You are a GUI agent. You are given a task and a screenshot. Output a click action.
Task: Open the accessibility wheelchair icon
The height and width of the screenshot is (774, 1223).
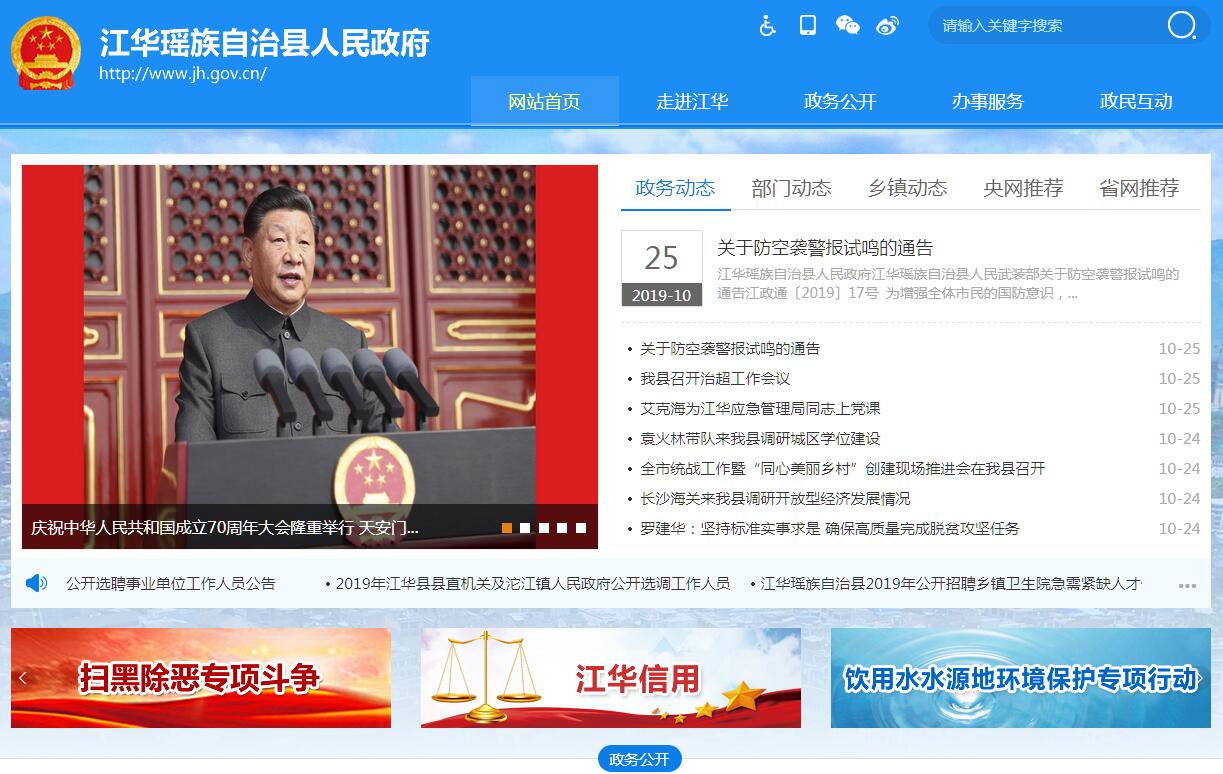click(767, 26)
